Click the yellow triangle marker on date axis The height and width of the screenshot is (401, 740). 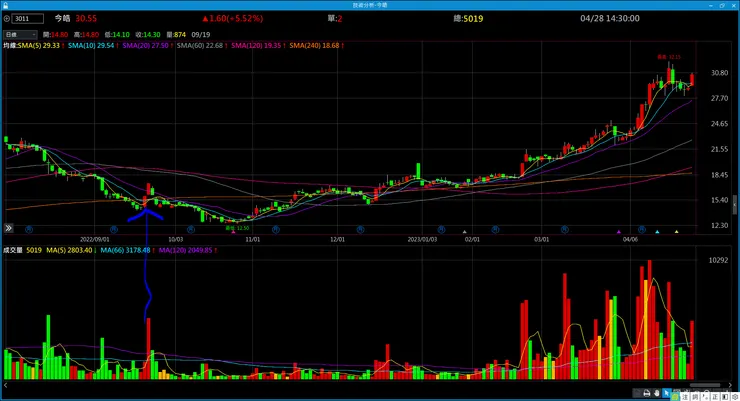(x=676, y=232)
